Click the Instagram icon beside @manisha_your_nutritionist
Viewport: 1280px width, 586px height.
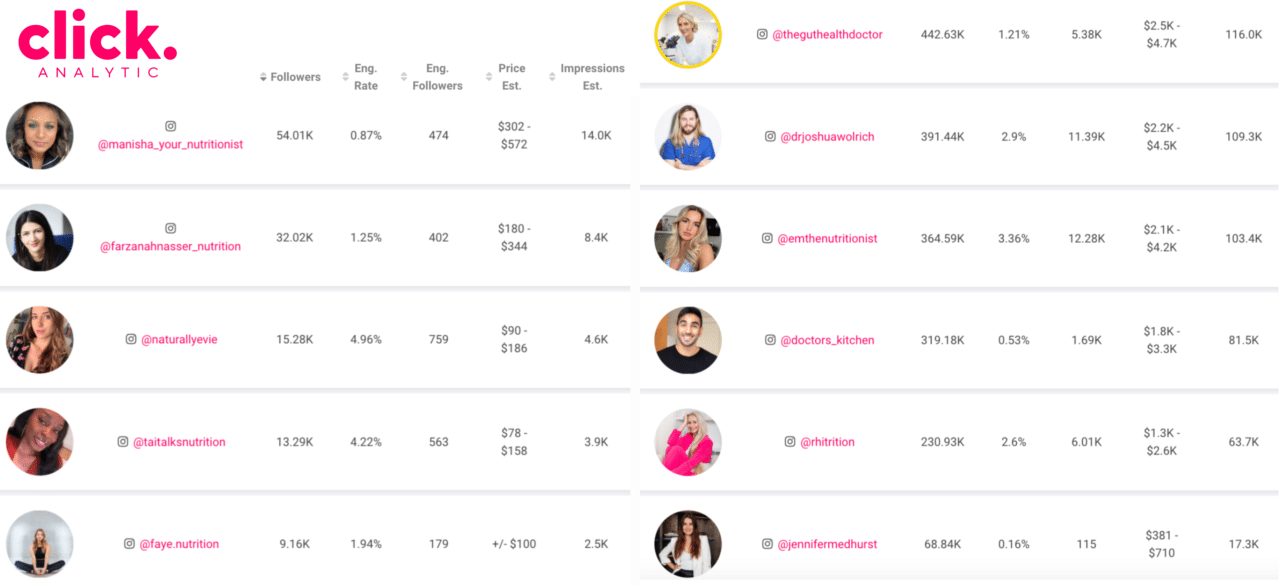(x=170, y=126)
